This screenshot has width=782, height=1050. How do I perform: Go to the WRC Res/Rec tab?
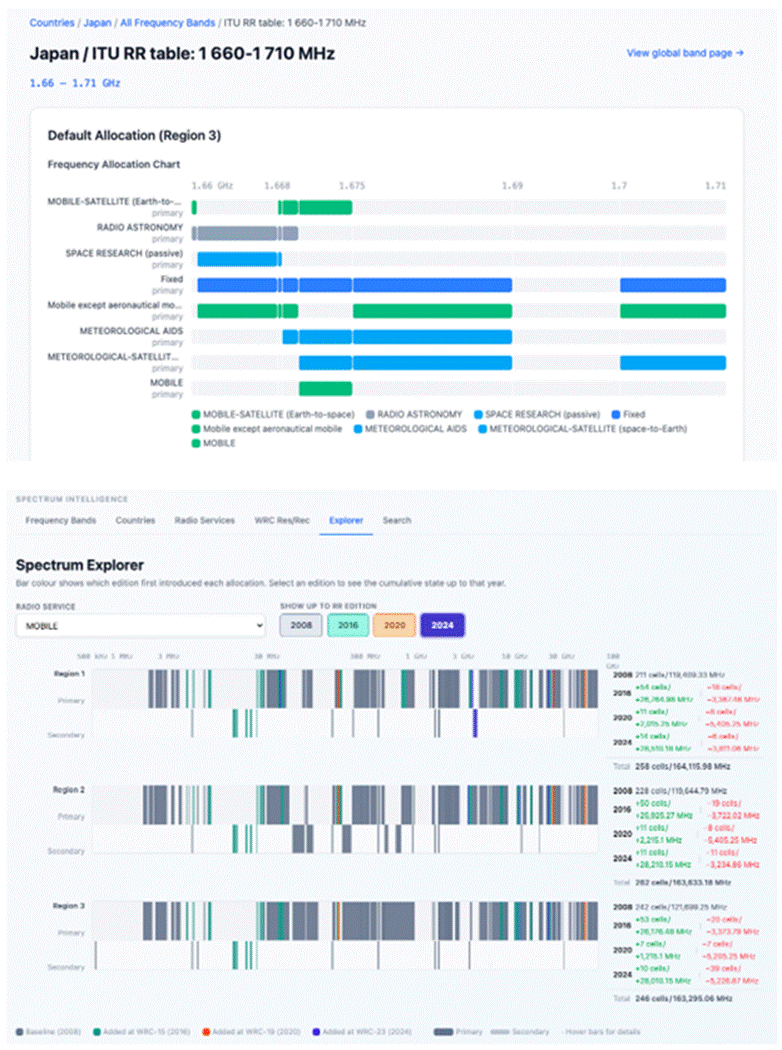(282, 520)
